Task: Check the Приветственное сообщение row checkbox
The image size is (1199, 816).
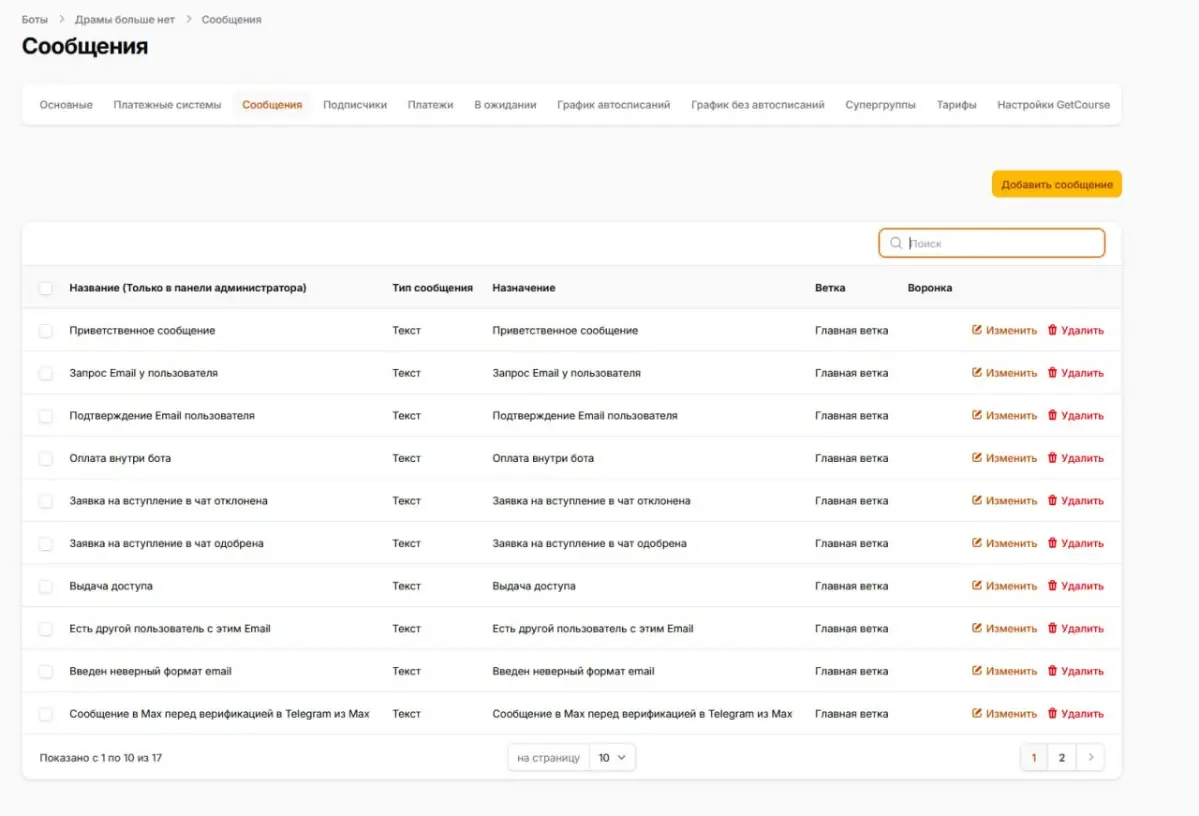Action: click(x=46, y=330)
